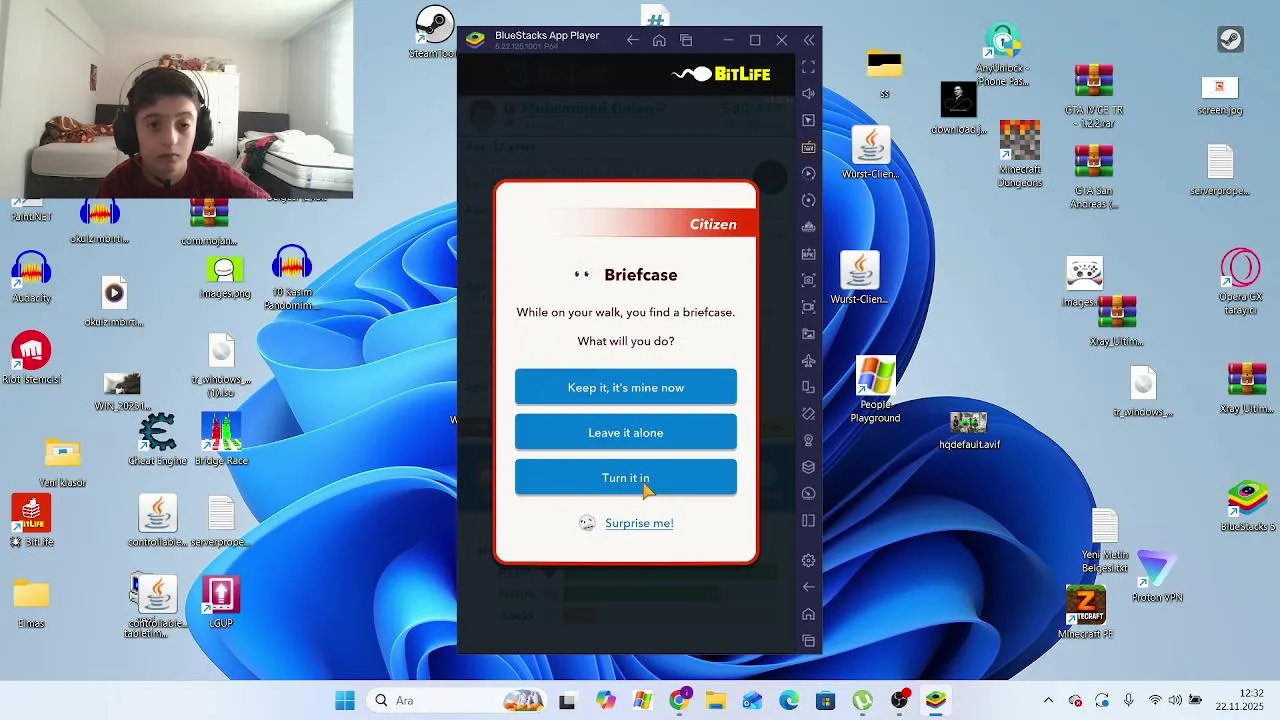
Task: Open the People Playground desktop shortcut
Action: [x=876, y=390]
